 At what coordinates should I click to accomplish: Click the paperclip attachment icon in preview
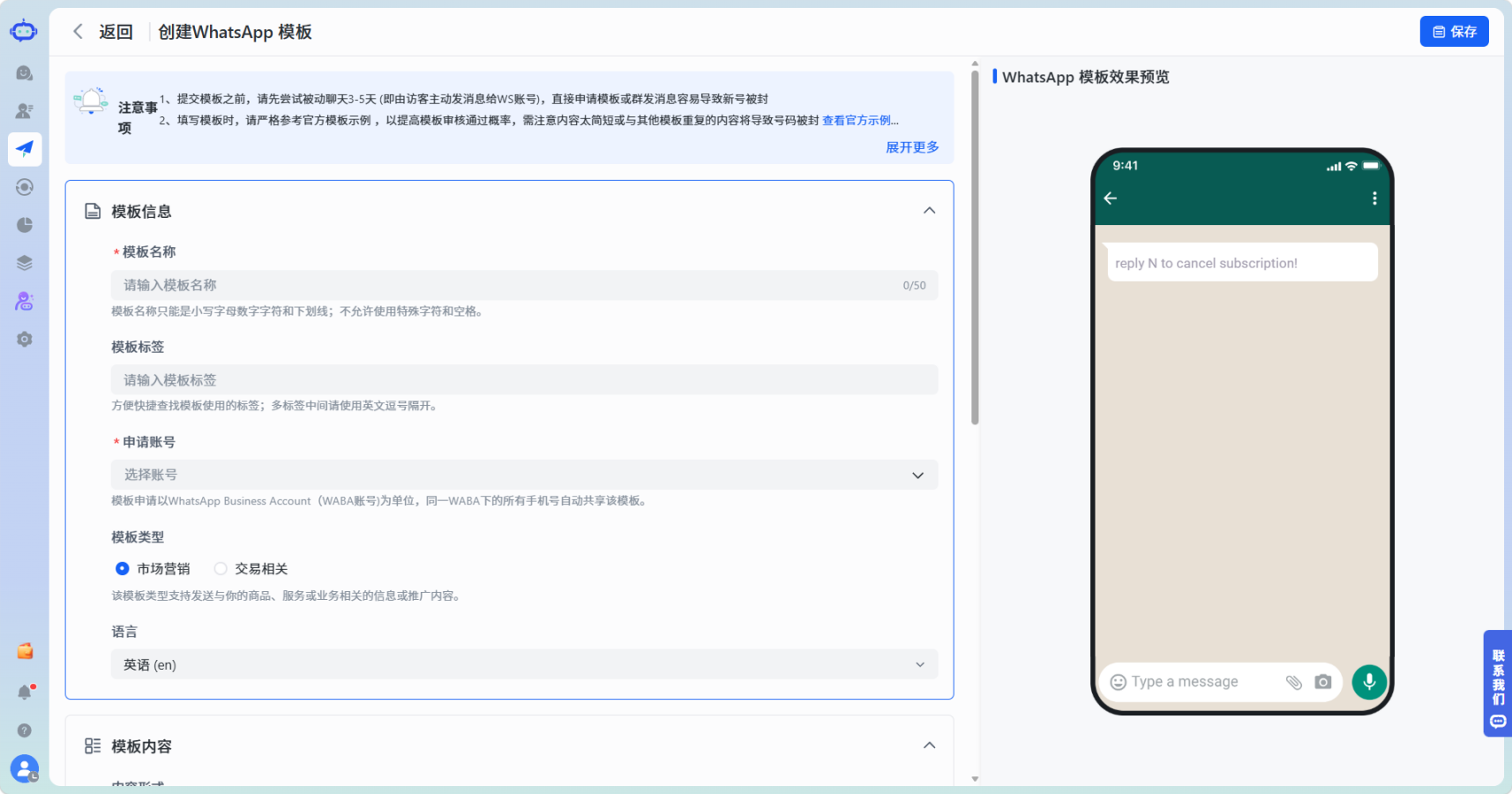[1293, 682]
